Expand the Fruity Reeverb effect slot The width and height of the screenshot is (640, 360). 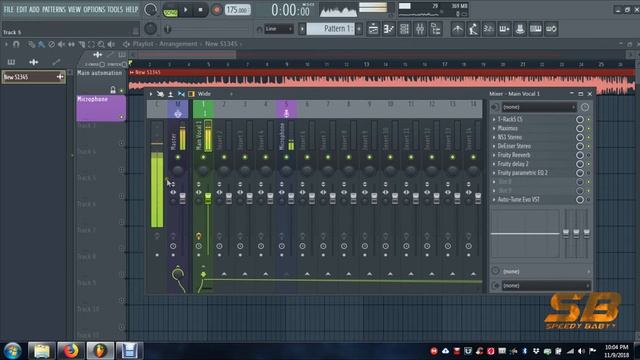point(494,155)
